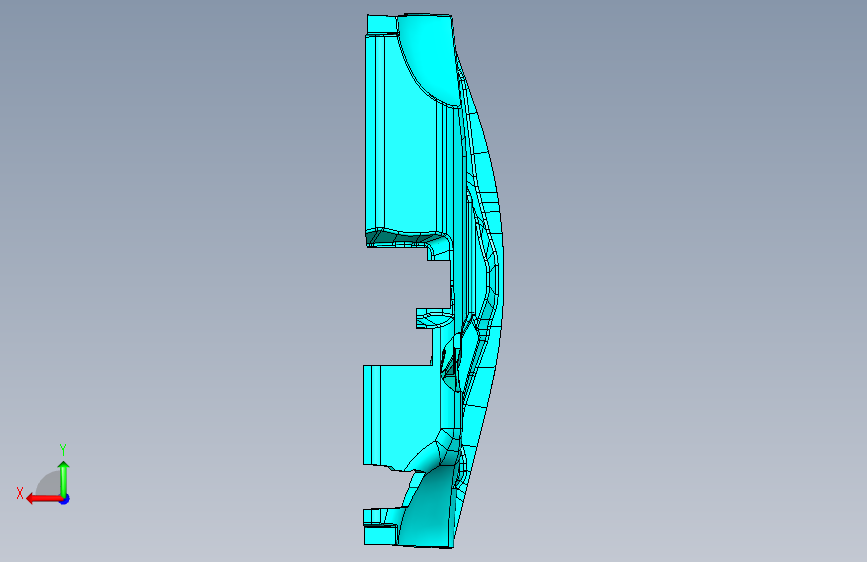Click the red X axis arrow of the triad
Viewport: 867px width, 562px height.
43,499
